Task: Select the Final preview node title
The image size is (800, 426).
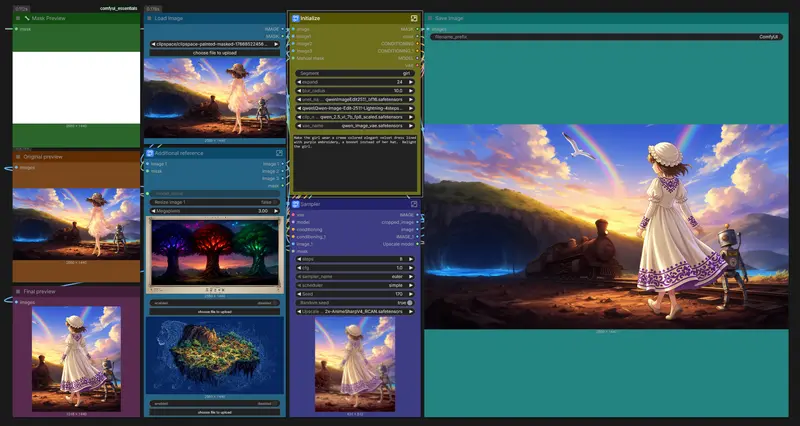Action: [38, 291]
